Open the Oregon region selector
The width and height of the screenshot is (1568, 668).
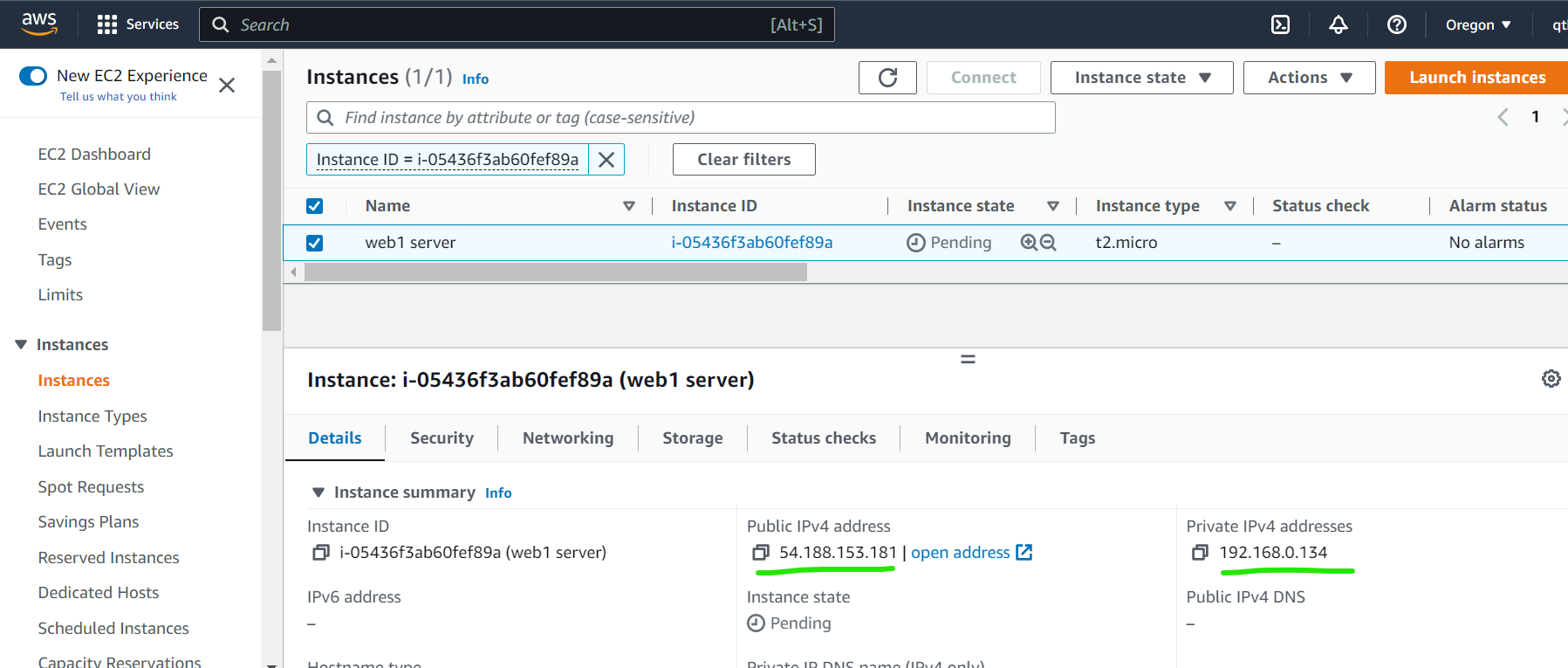pyautogui.click(x=1478, y=24)
